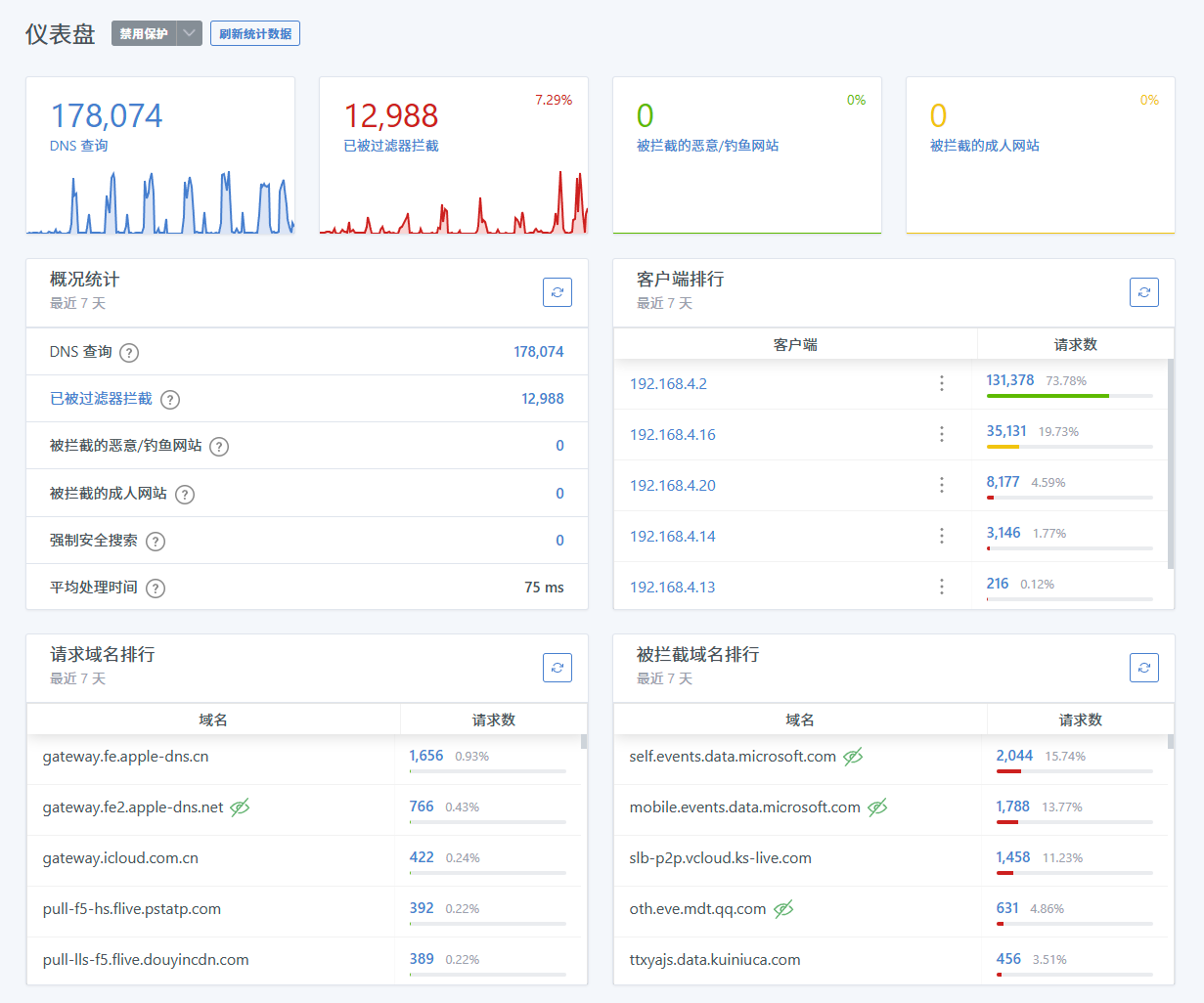Click request count 392
Image resolution: width=1204 pixels, height=1003 pixels.
[x=422, y=908]
